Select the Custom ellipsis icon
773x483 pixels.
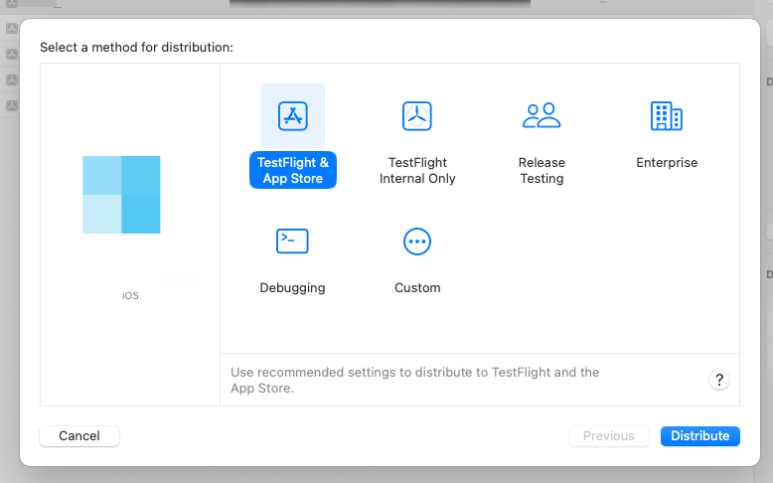417,242
